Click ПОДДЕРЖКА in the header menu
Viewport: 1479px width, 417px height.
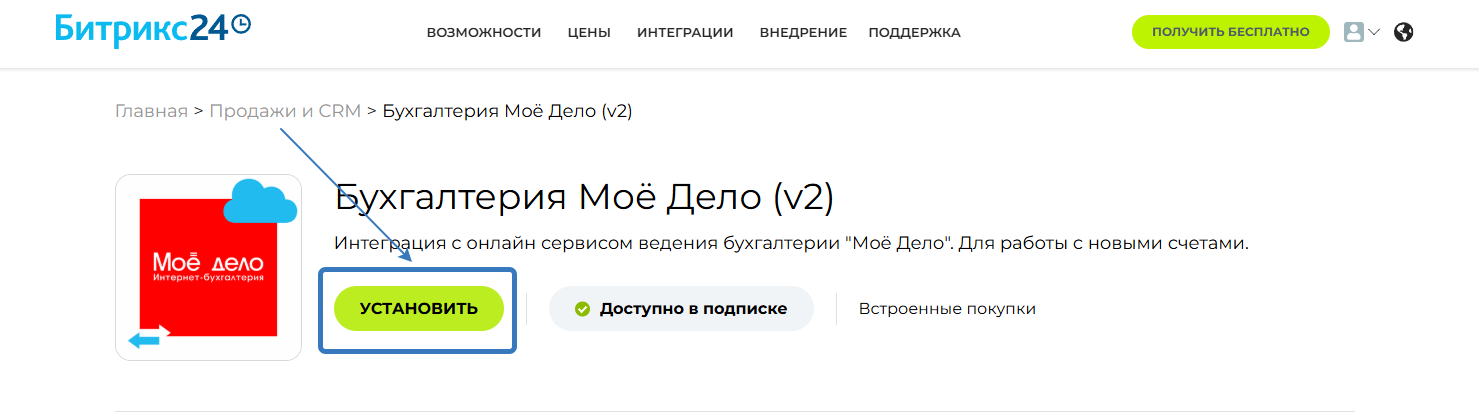coord(914,33)
